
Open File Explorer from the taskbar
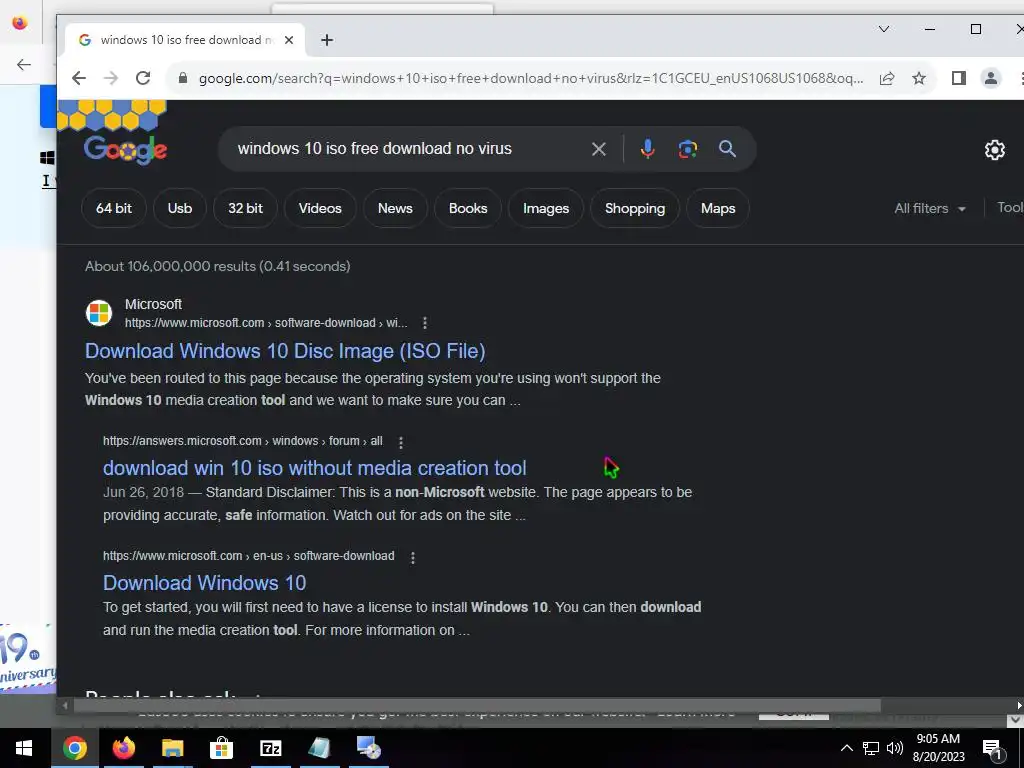[x=172, y=748]
